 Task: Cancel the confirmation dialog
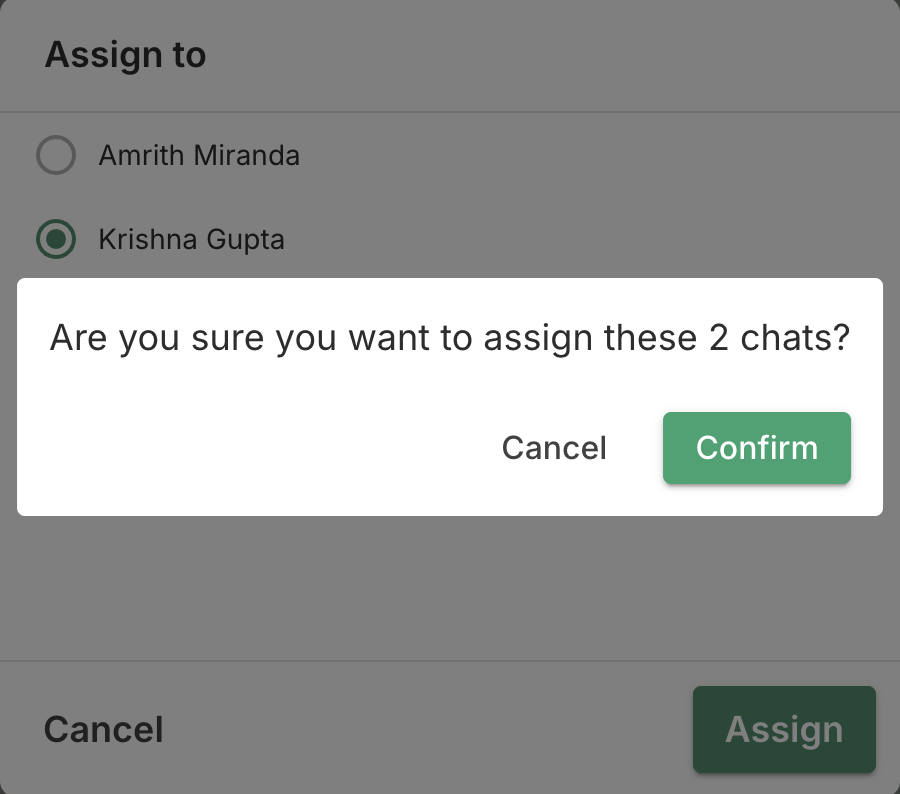[x=554, y=448]
